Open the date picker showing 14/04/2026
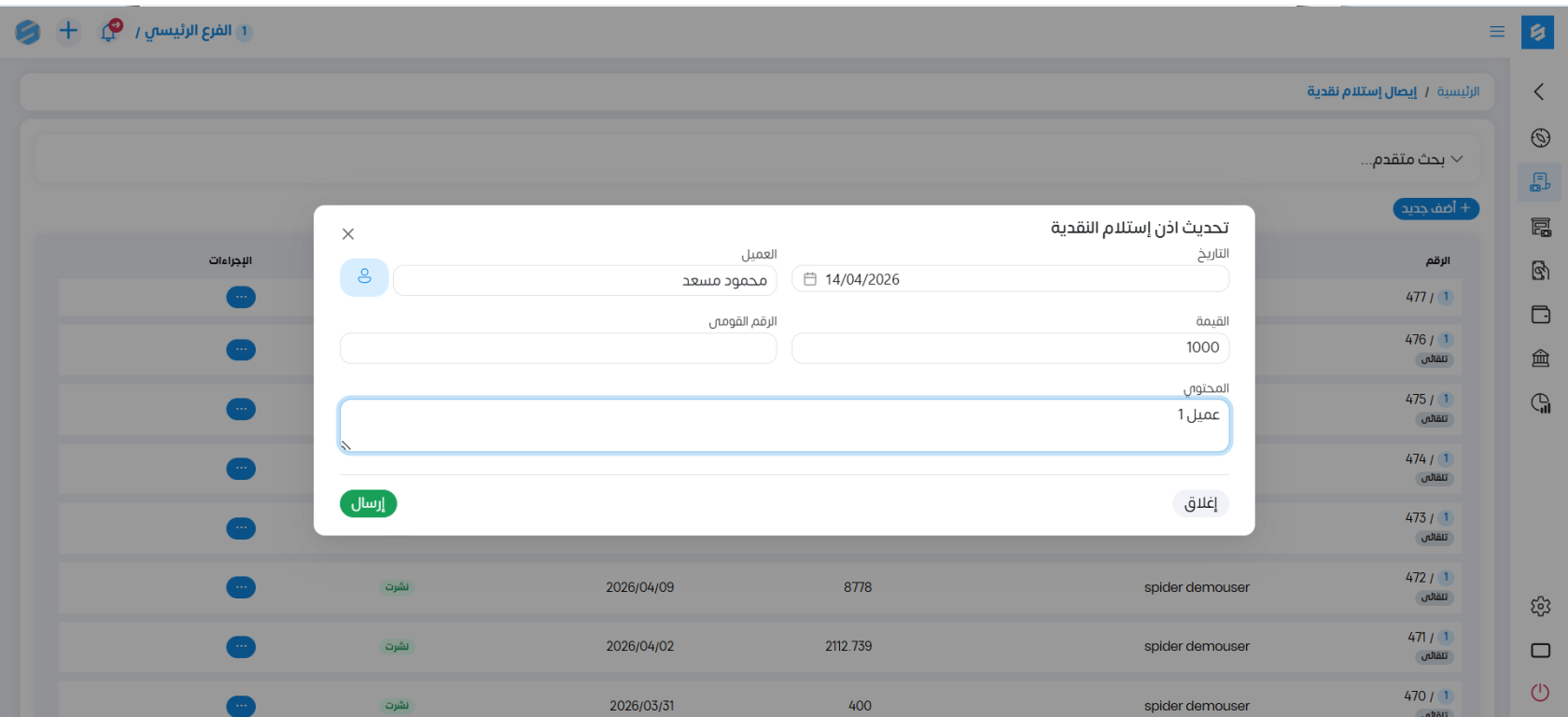This screenshot has height=717, width=1568. 1010,279
